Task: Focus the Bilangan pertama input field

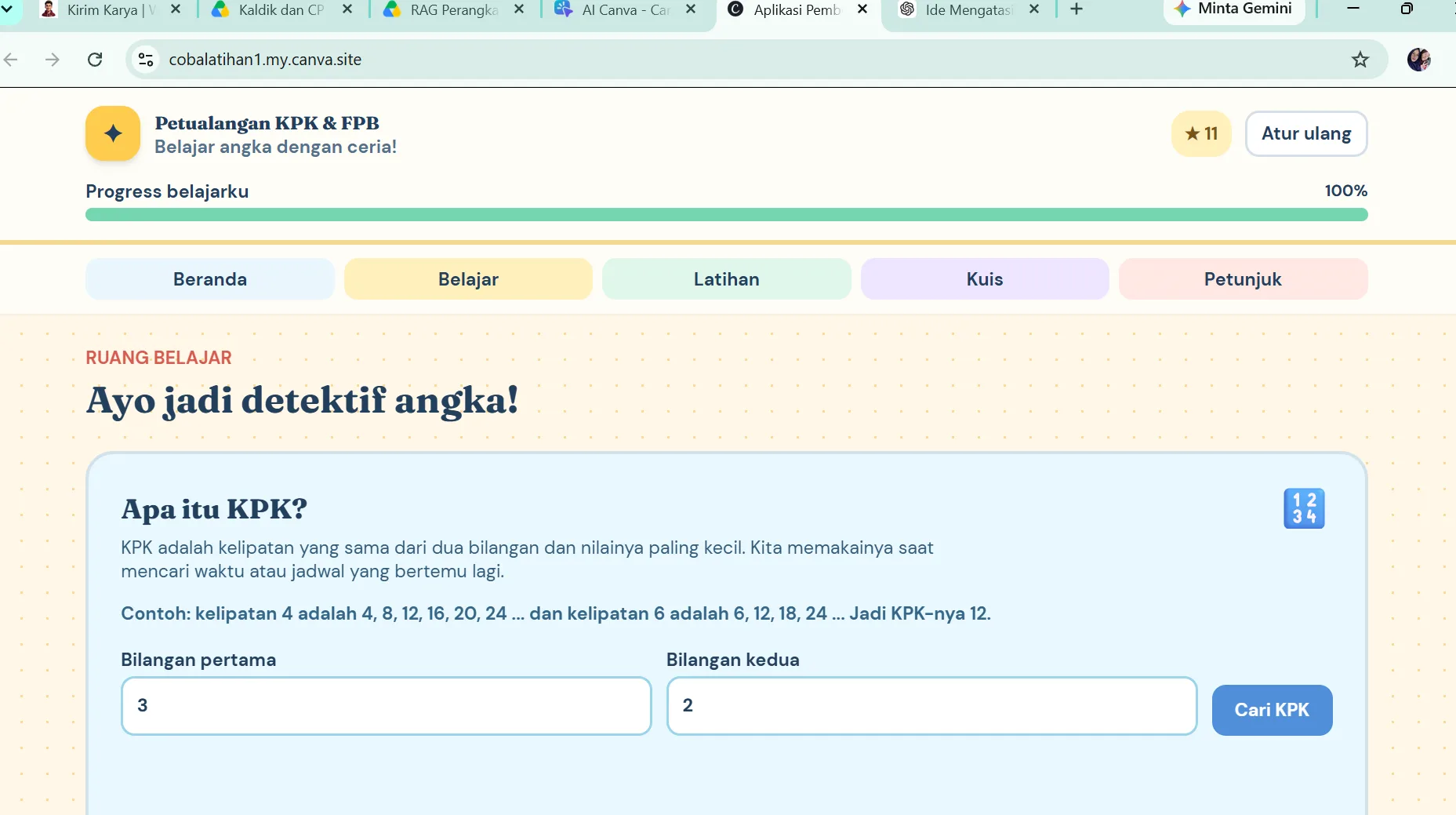Action: coord(387,706)
